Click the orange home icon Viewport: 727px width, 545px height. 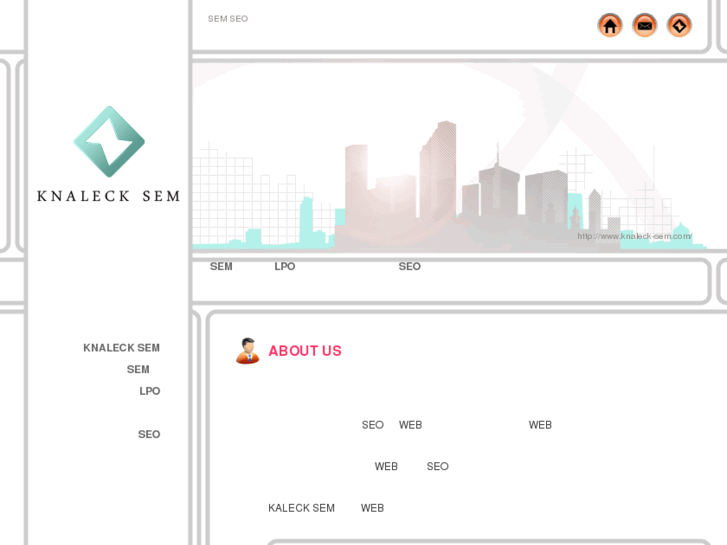pyautogui.click(x=610, y=26)
